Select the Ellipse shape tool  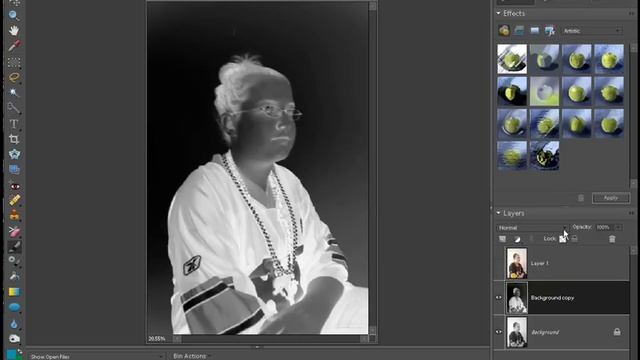tap(14, 307)
